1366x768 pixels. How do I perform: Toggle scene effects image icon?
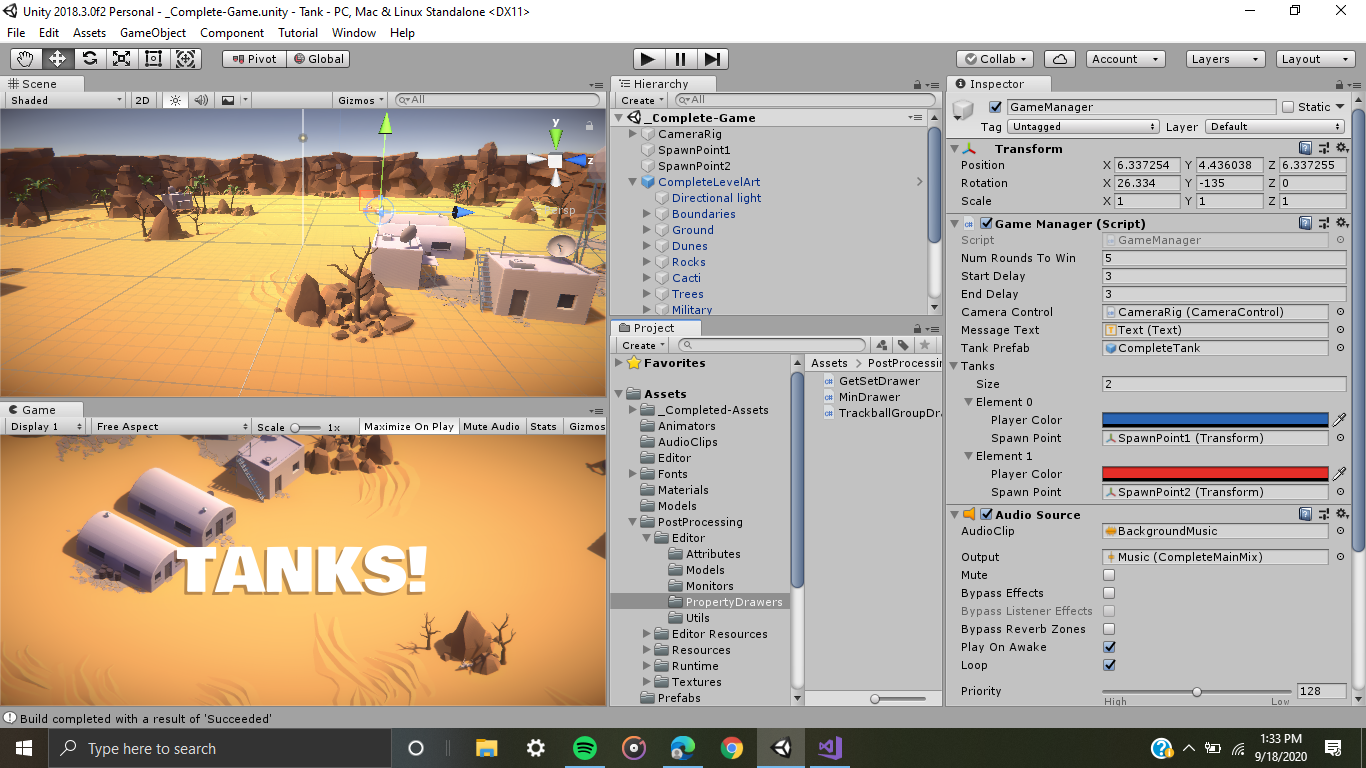point(228,100)
